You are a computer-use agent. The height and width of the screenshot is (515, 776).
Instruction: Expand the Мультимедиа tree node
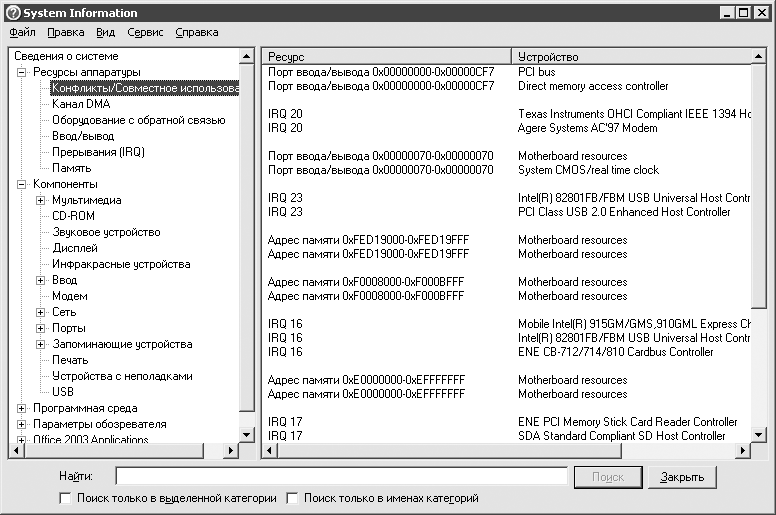coord(41,200)
